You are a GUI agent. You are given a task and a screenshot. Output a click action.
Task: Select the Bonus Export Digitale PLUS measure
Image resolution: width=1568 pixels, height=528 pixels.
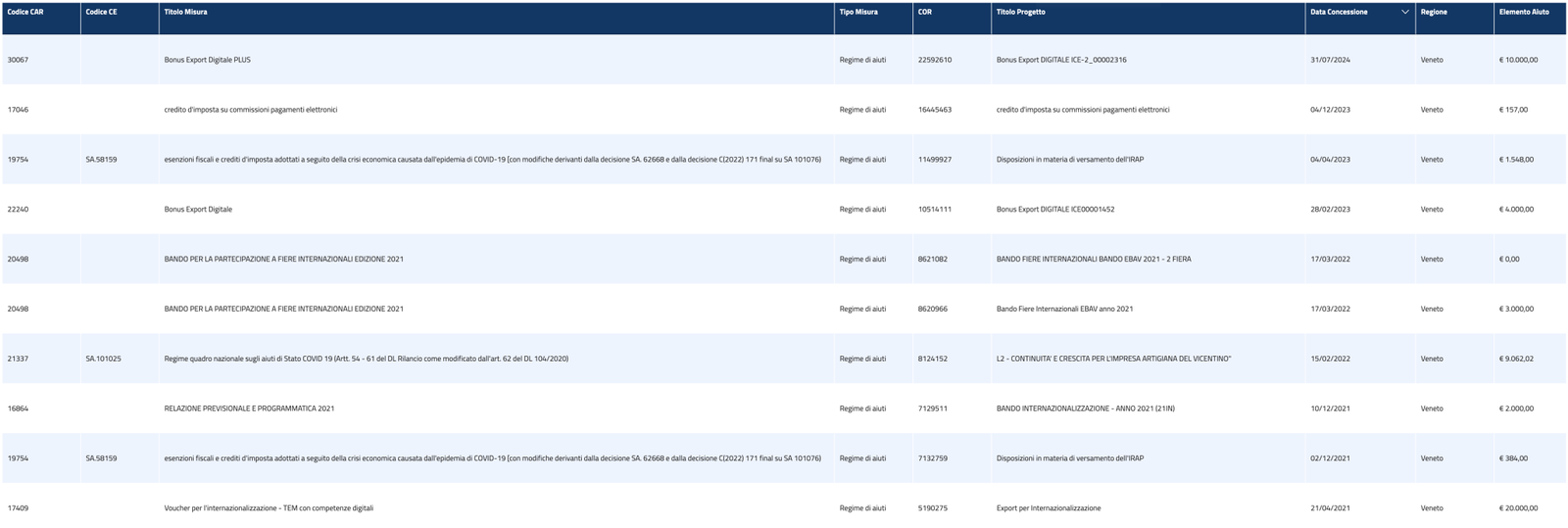[x=207, y=60]
